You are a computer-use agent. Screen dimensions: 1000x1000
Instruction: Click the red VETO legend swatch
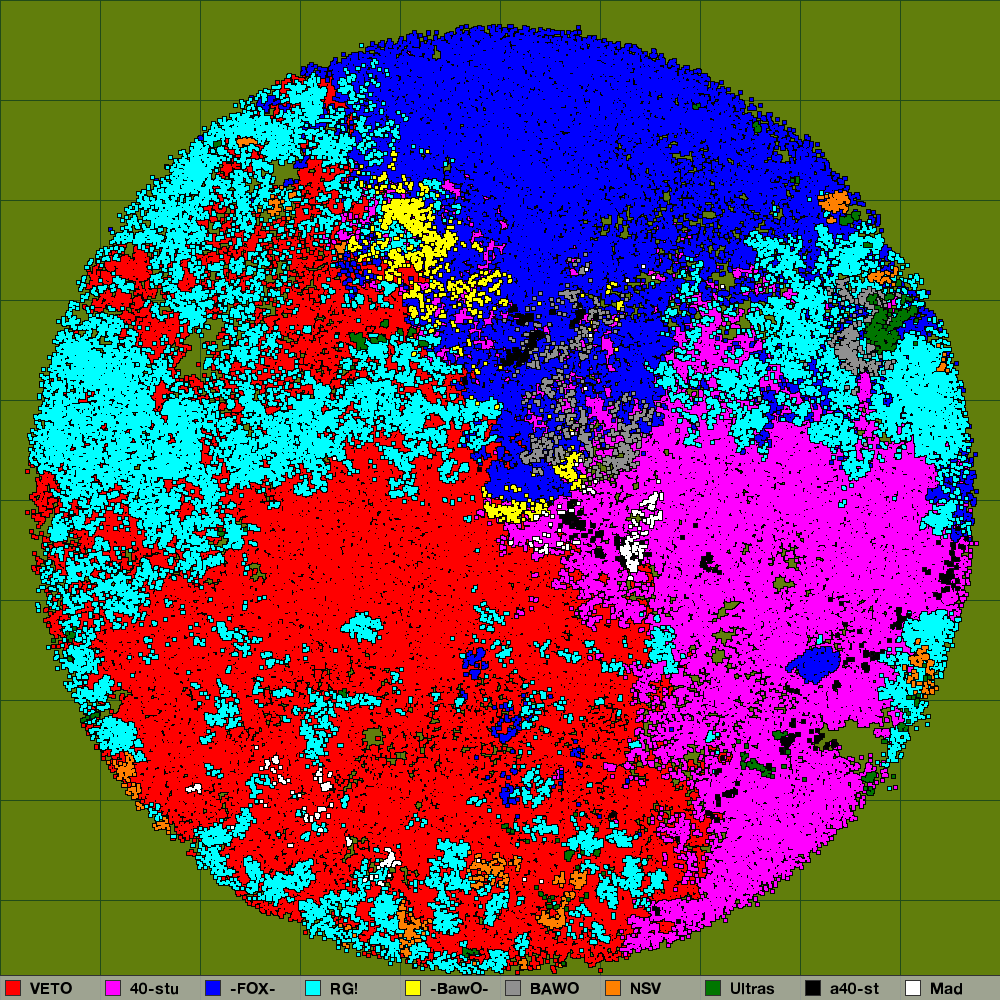click(x=13, y=988)
